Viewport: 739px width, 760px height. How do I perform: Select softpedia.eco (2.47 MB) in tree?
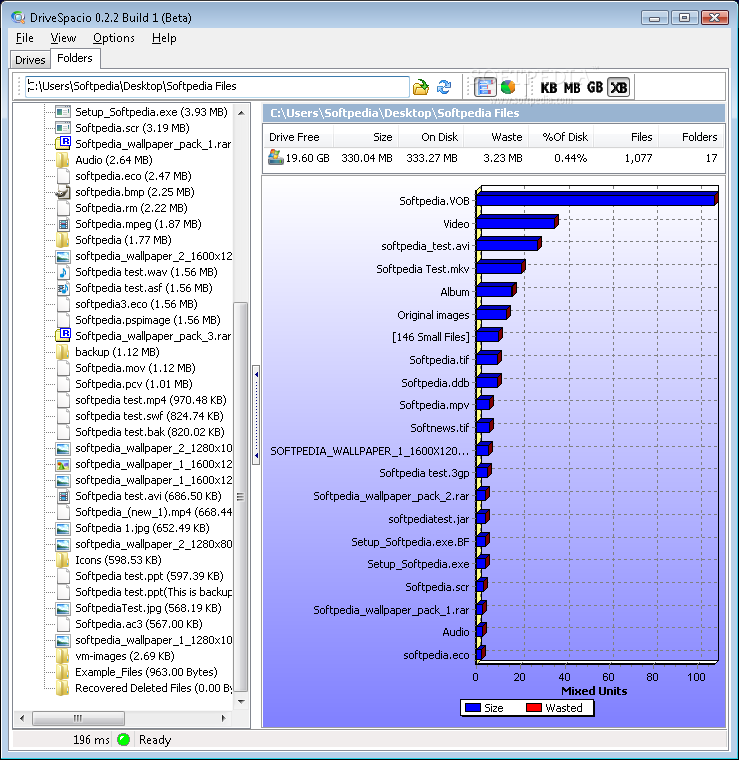[133, 176]
